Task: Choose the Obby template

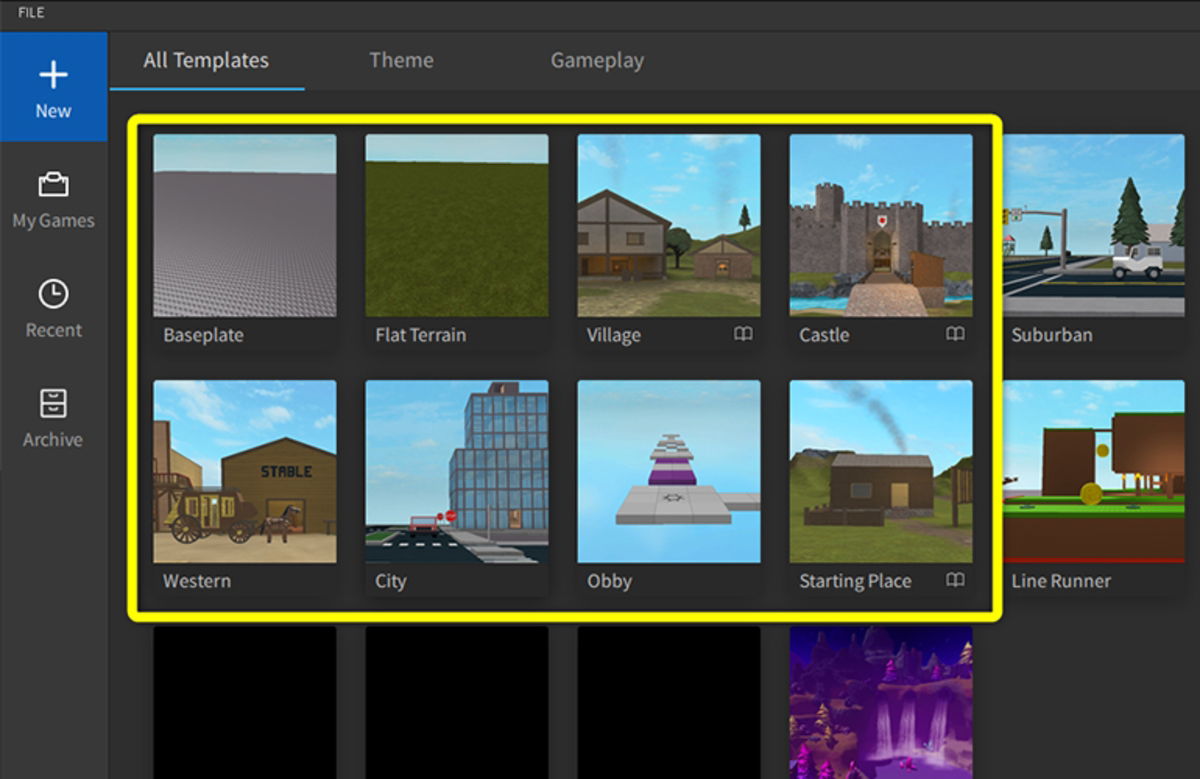Action: pyautogui.click(x=668, y=470)
